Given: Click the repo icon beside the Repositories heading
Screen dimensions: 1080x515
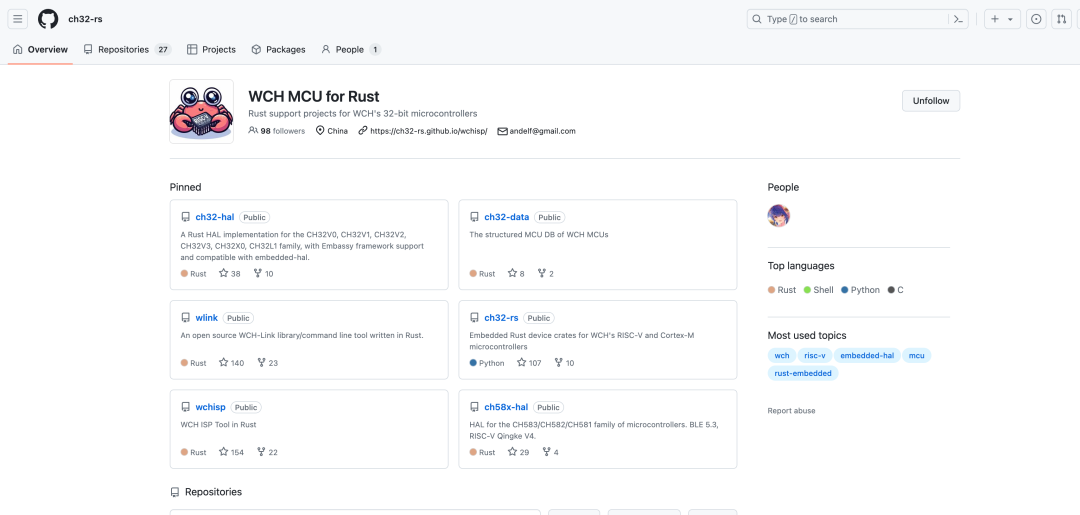Looking at the screenshot, I should pyautogui.click(x=175, y=492).
